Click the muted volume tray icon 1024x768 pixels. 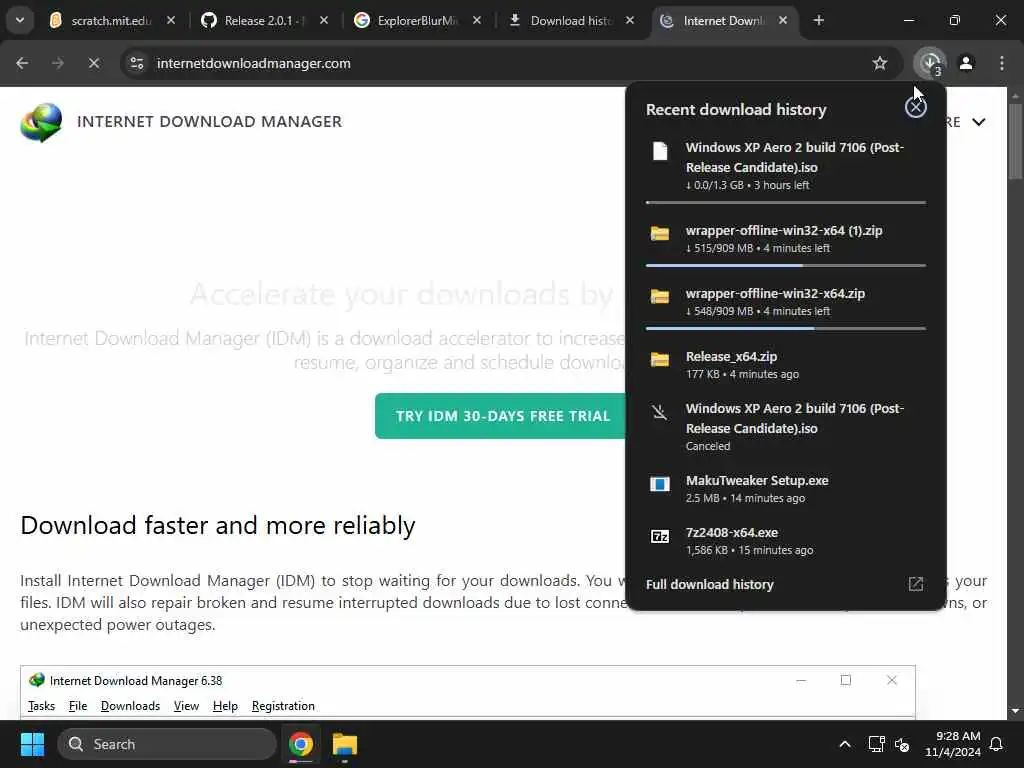[x=902, y=744]
